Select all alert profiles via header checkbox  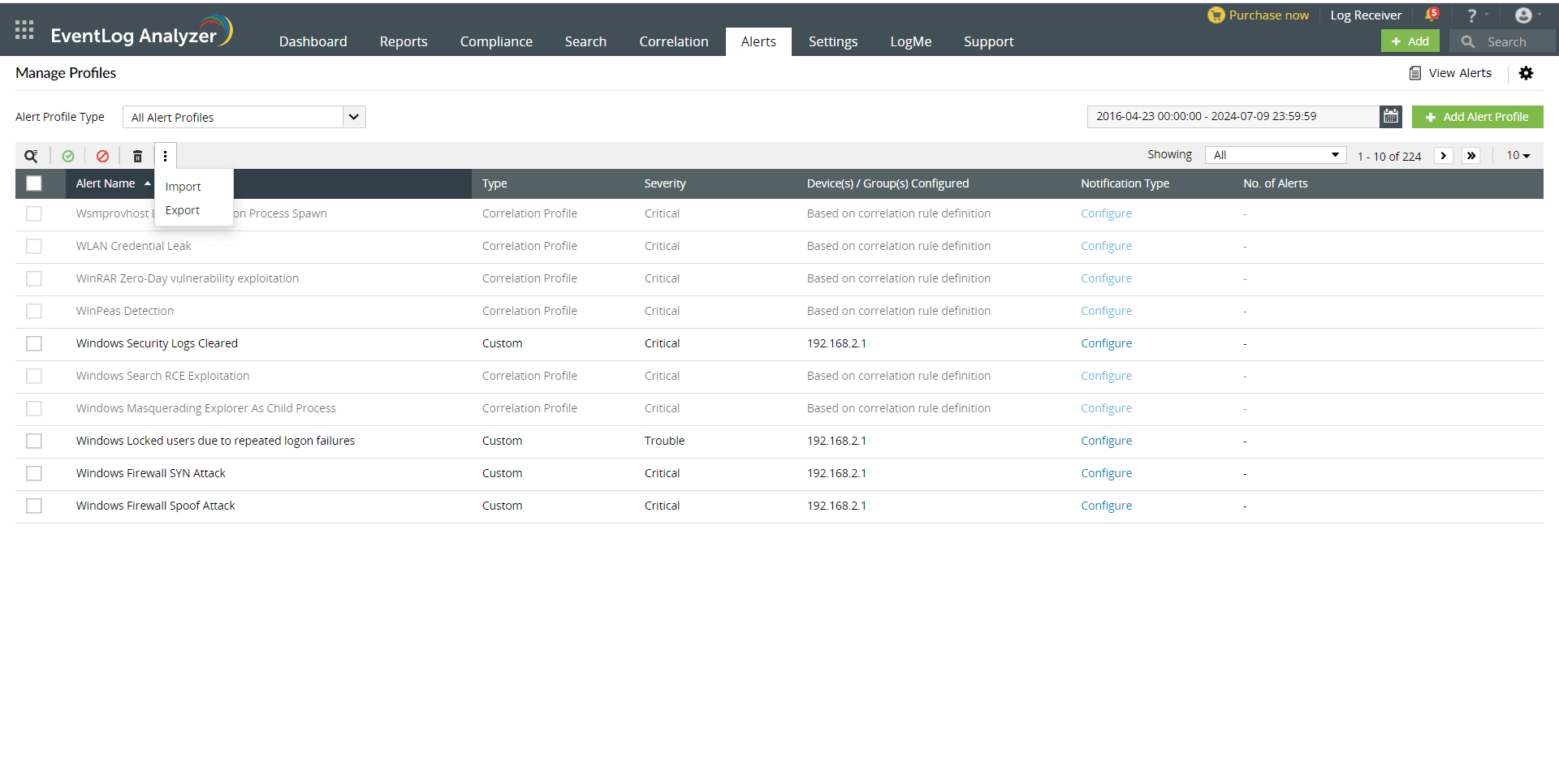coord(33,183)
